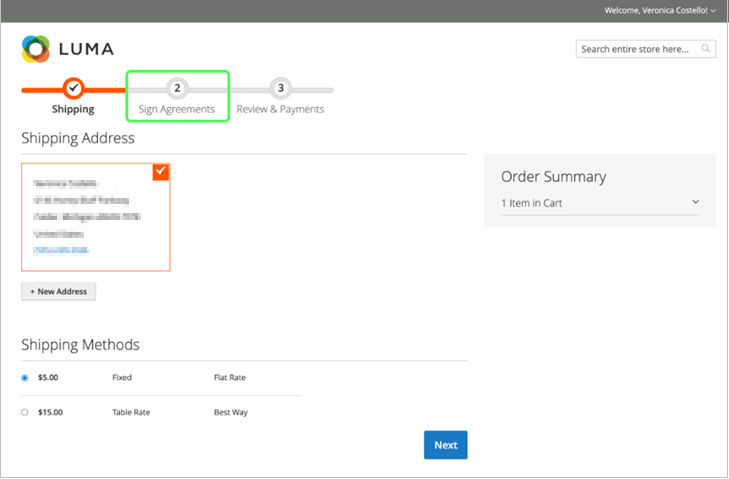Select the $15.00 Table Rate option
The height and width of the screenshot is (479, 729).
[25, 412]
